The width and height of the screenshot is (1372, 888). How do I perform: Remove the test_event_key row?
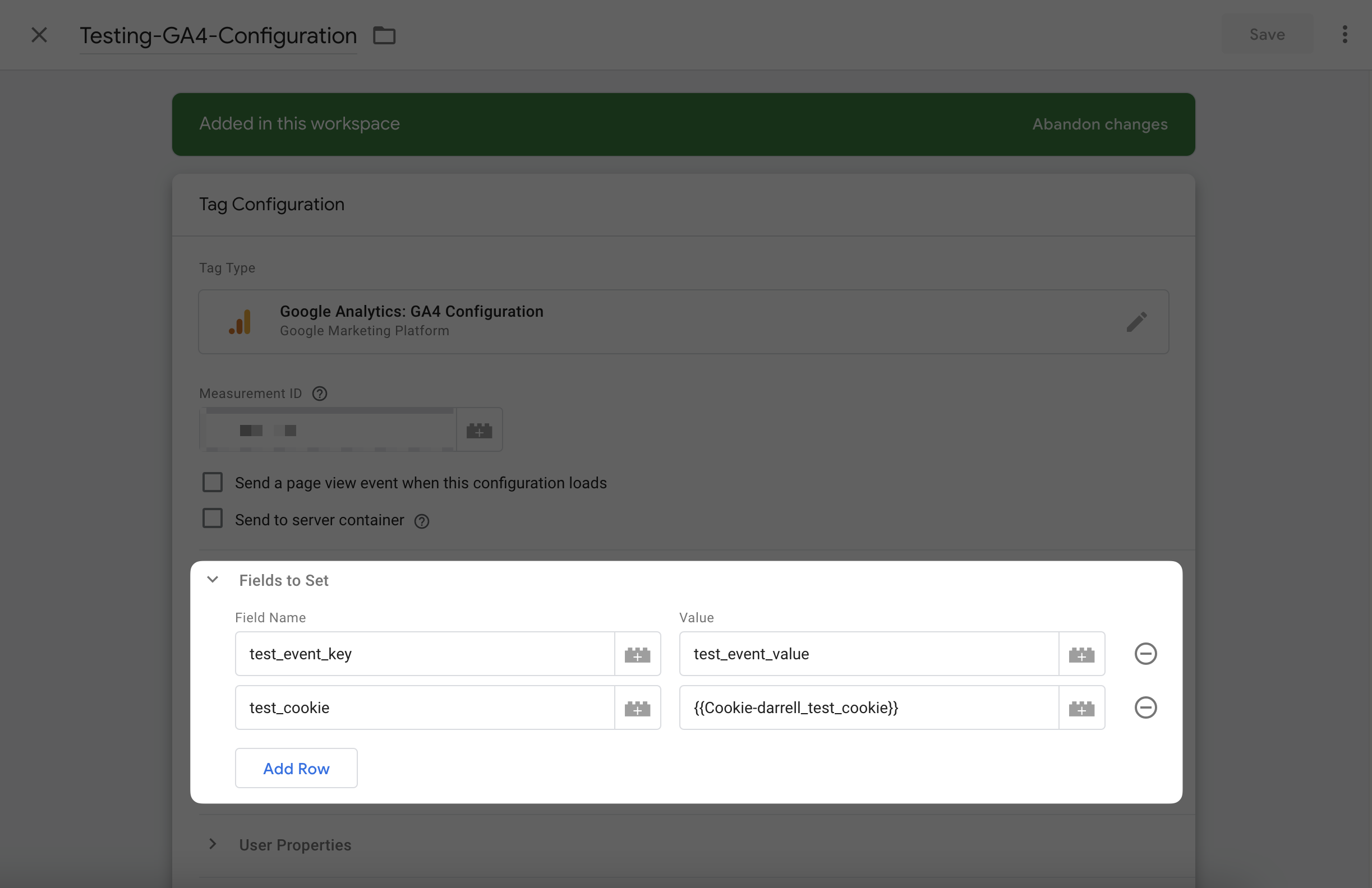pos(1145,654)
